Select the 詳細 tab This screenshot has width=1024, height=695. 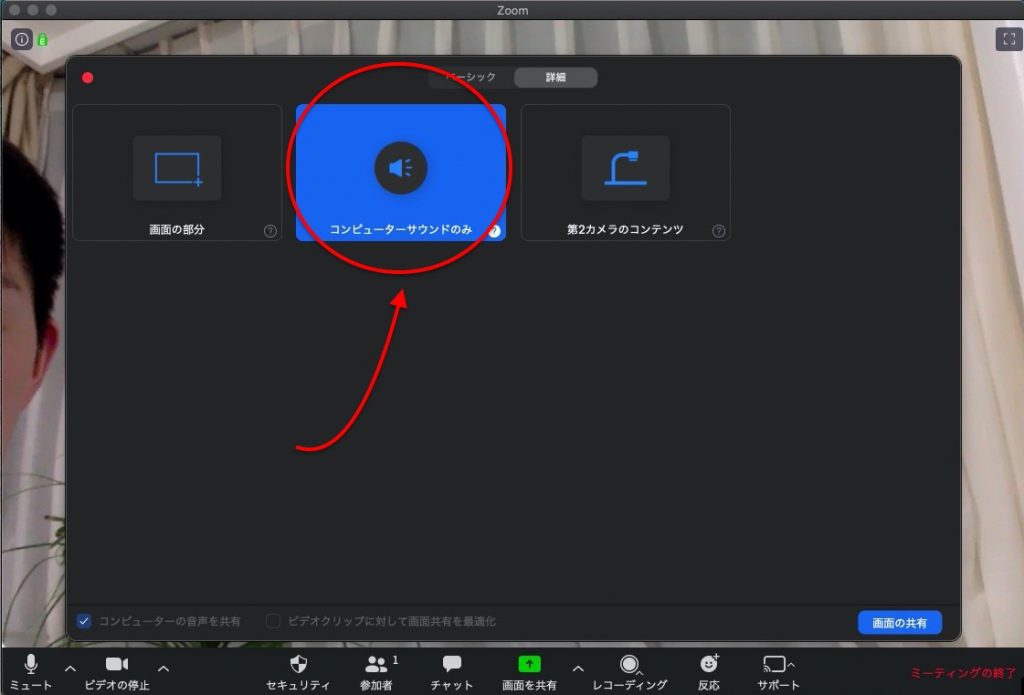(555, 77)
